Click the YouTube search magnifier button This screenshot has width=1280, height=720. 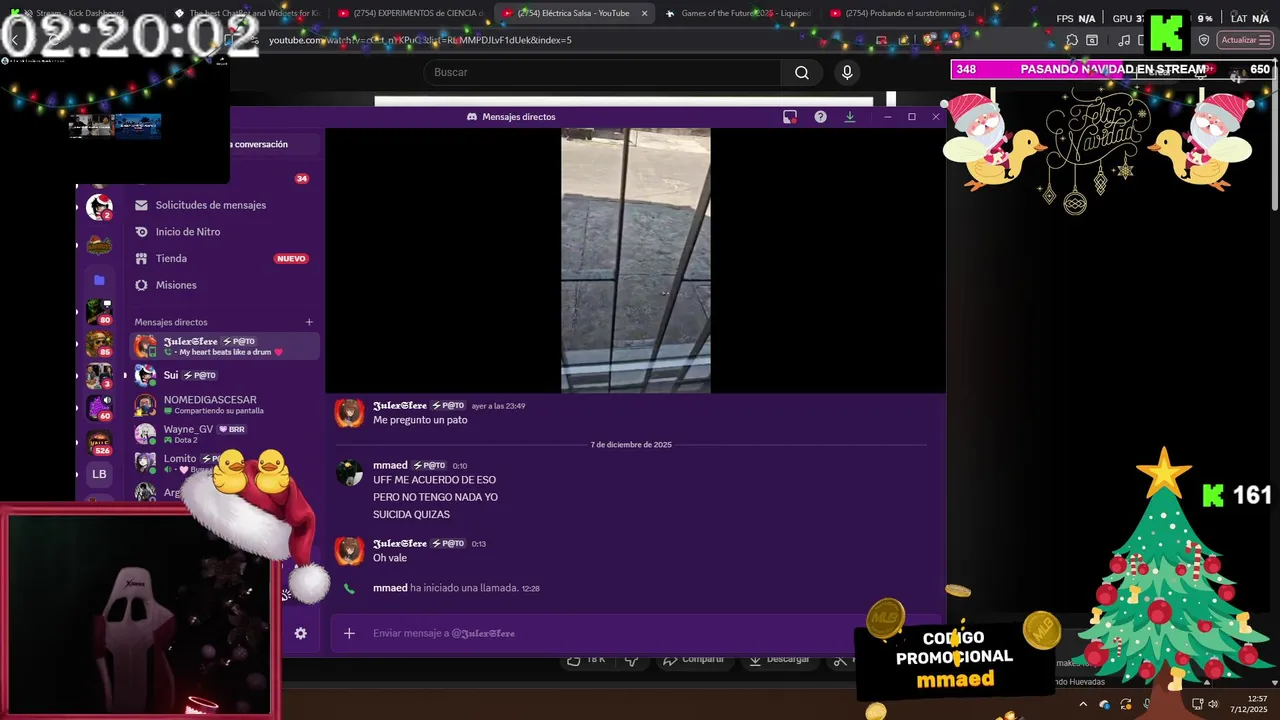click(x=802, y=72)
